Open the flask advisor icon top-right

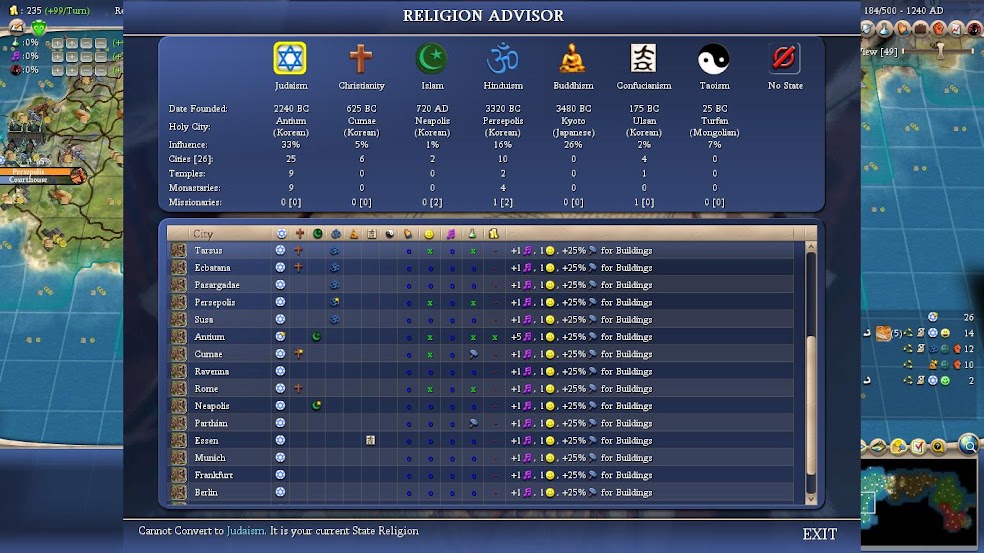pos(884,28)
